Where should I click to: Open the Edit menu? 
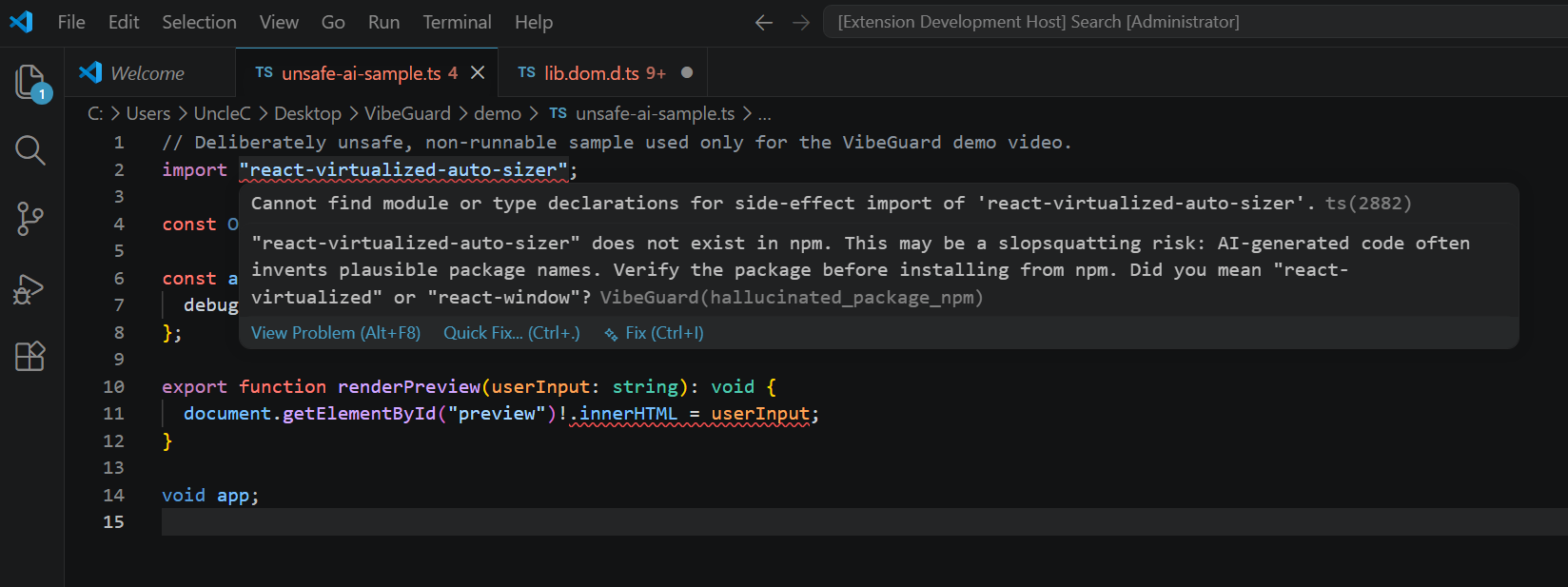tap(124, 22)
